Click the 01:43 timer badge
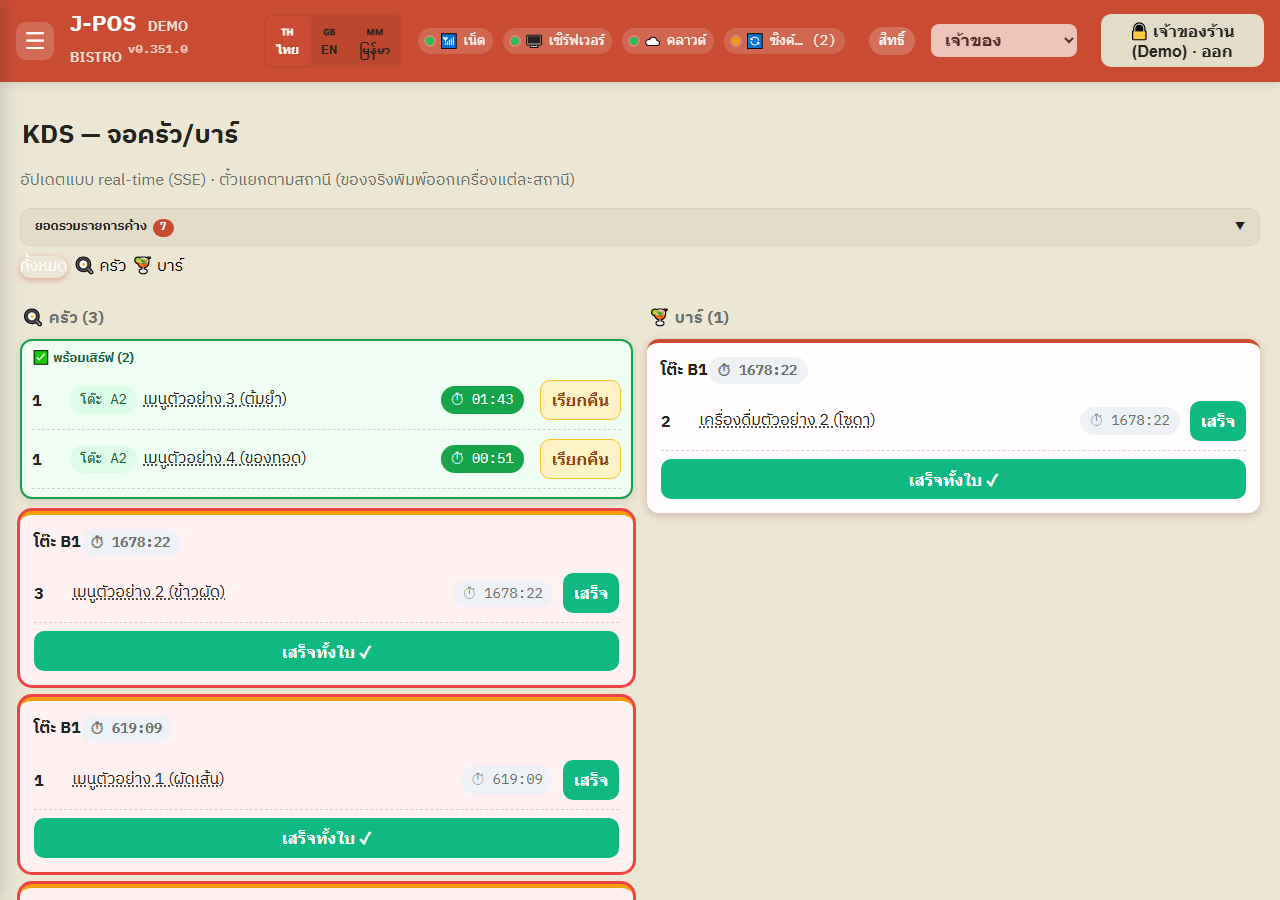1280x900 pixels. tap(482, 400)
